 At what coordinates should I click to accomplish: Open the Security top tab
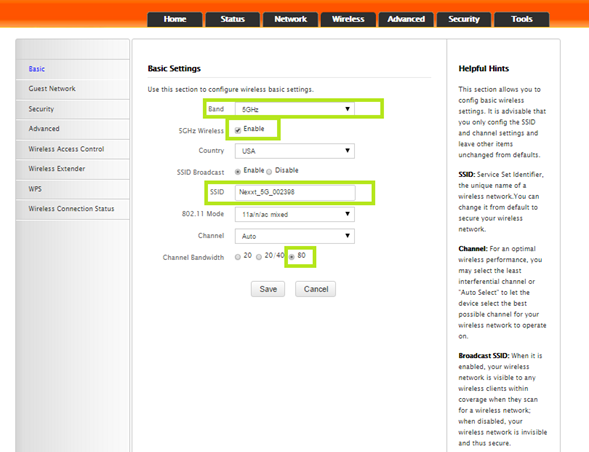(464, 19)
